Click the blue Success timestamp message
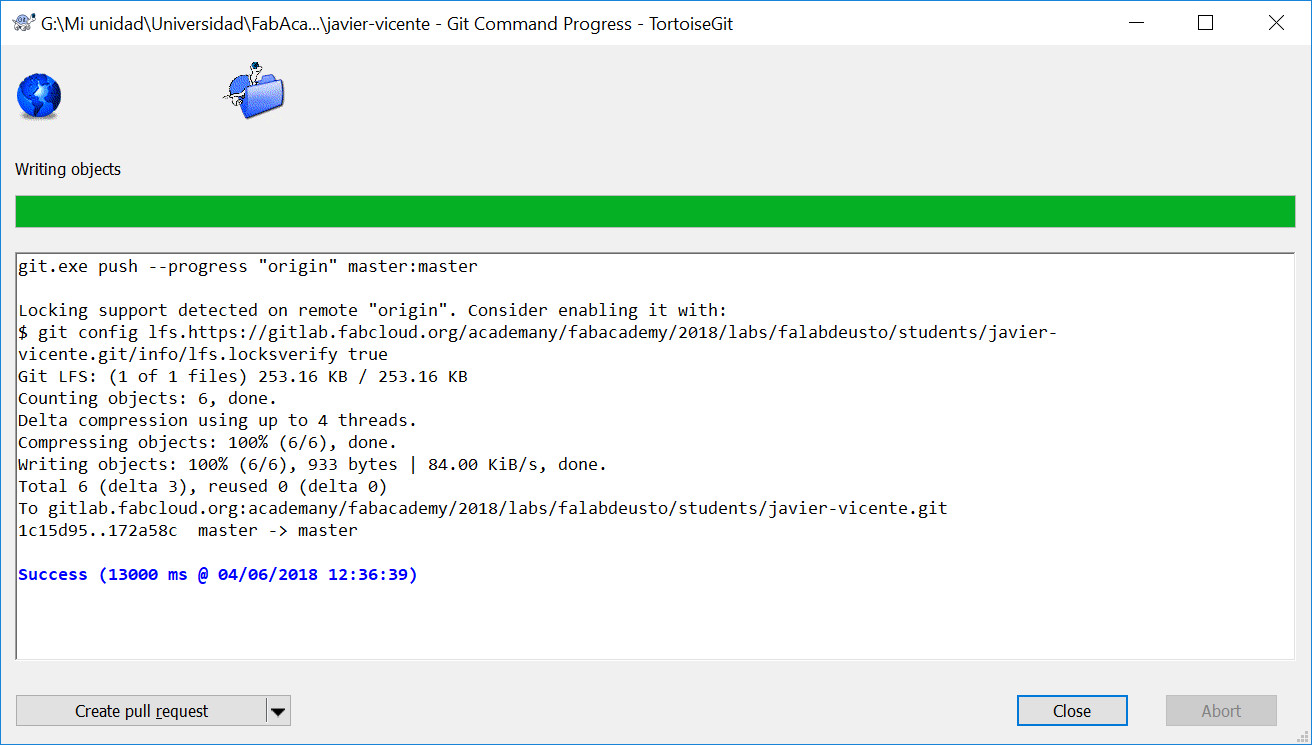Image resolution: width=1312 pixels, height=745 pixels. pos(218,574)
